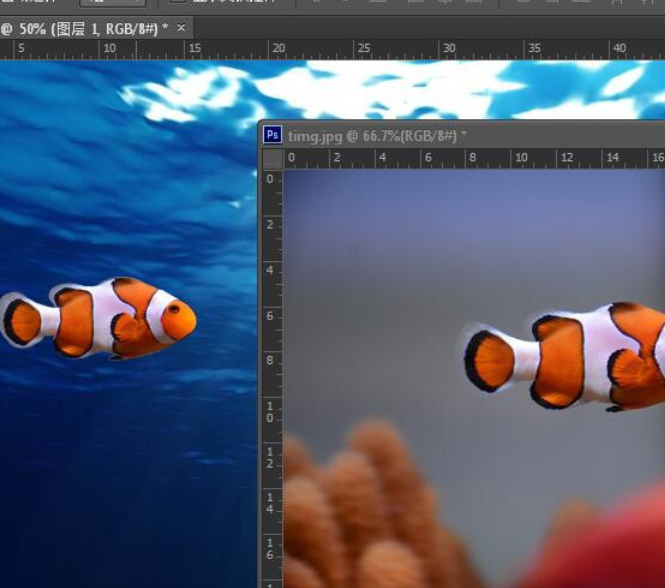The width and height of the screenshot is (665, 588).
Task: Click the clownfish inside timg.jpg window
Action: (562, 356)
